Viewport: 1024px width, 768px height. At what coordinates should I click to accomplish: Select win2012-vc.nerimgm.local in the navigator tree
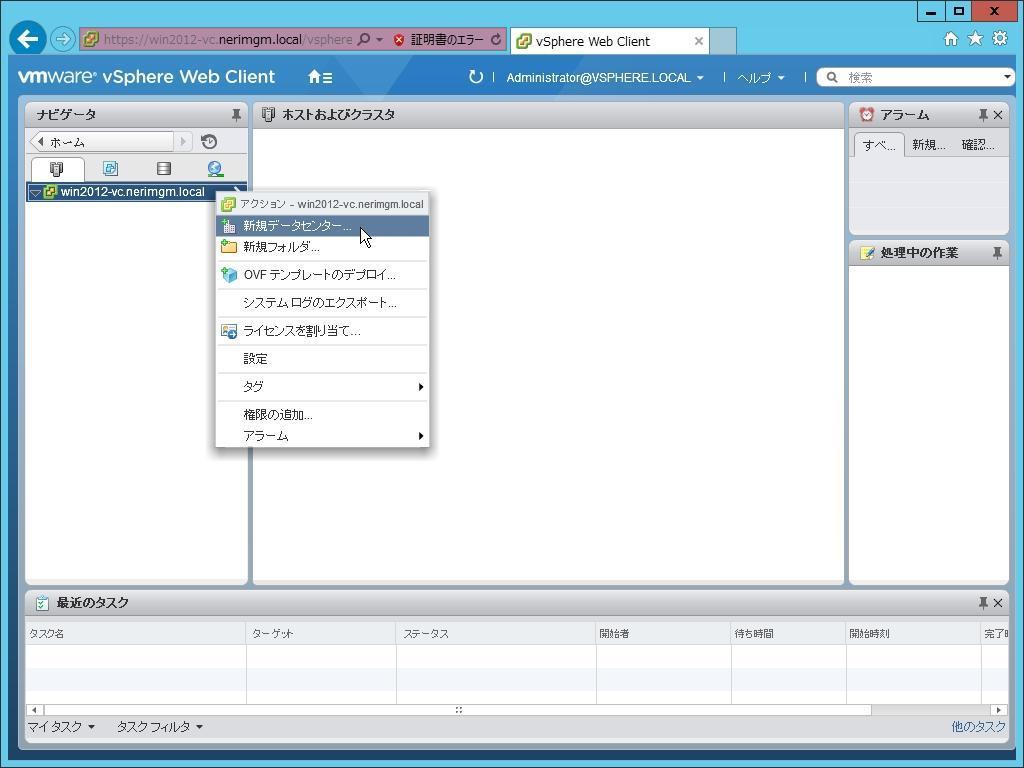pyautogui.click(x=132, y=192)
